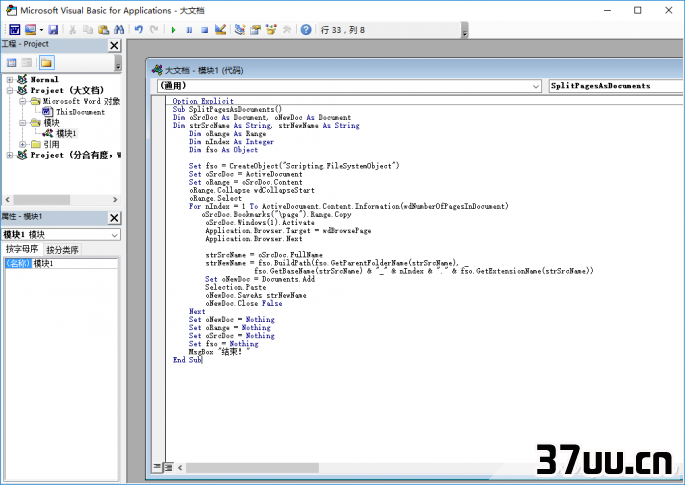Screen dimensions: 685x485
Task: Open the (通用) object dropdown
Action: (536, 86)
